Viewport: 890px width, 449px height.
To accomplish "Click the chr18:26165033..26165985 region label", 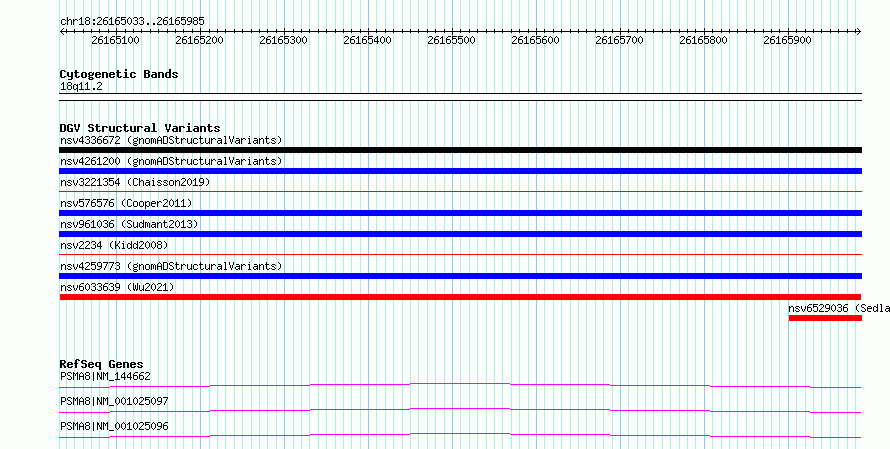I will (132, 22).
